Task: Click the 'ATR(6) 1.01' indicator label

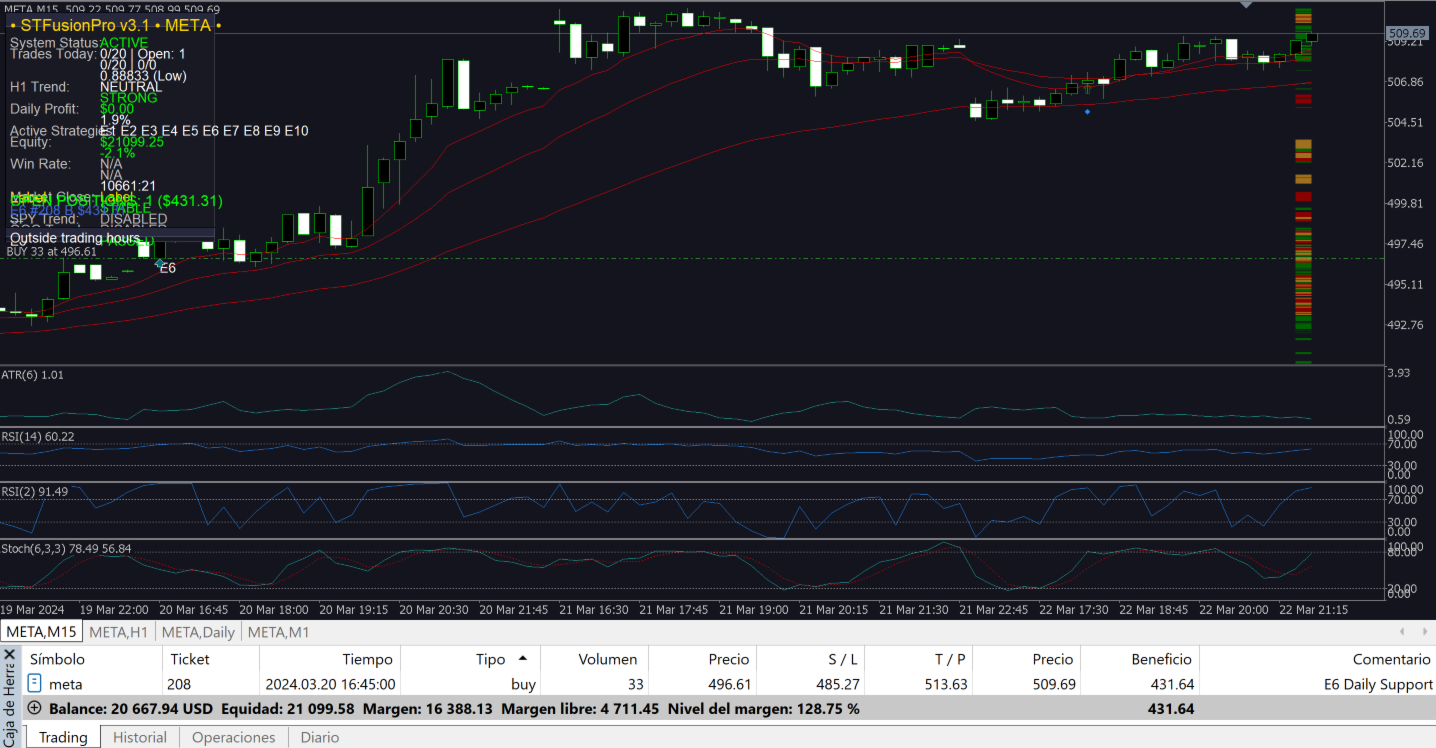Action: click(32, 375)
